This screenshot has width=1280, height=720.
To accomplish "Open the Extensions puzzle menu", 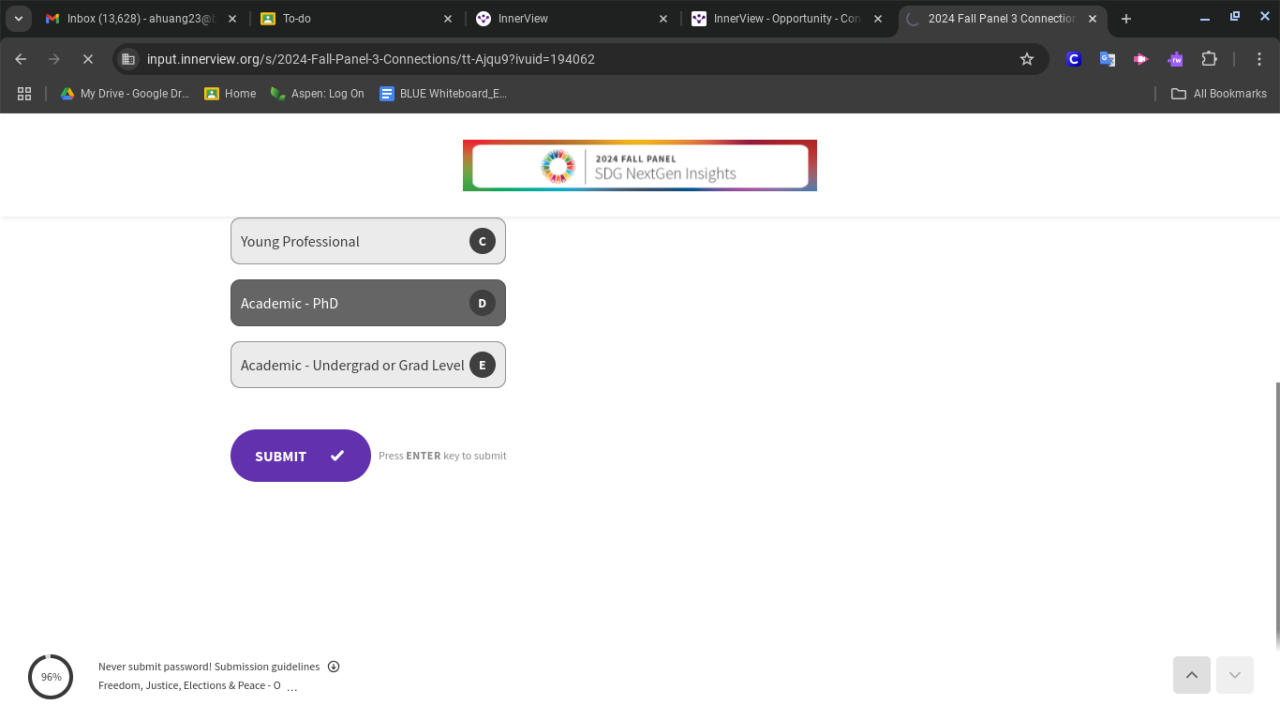I will (x=1209, y=59).
